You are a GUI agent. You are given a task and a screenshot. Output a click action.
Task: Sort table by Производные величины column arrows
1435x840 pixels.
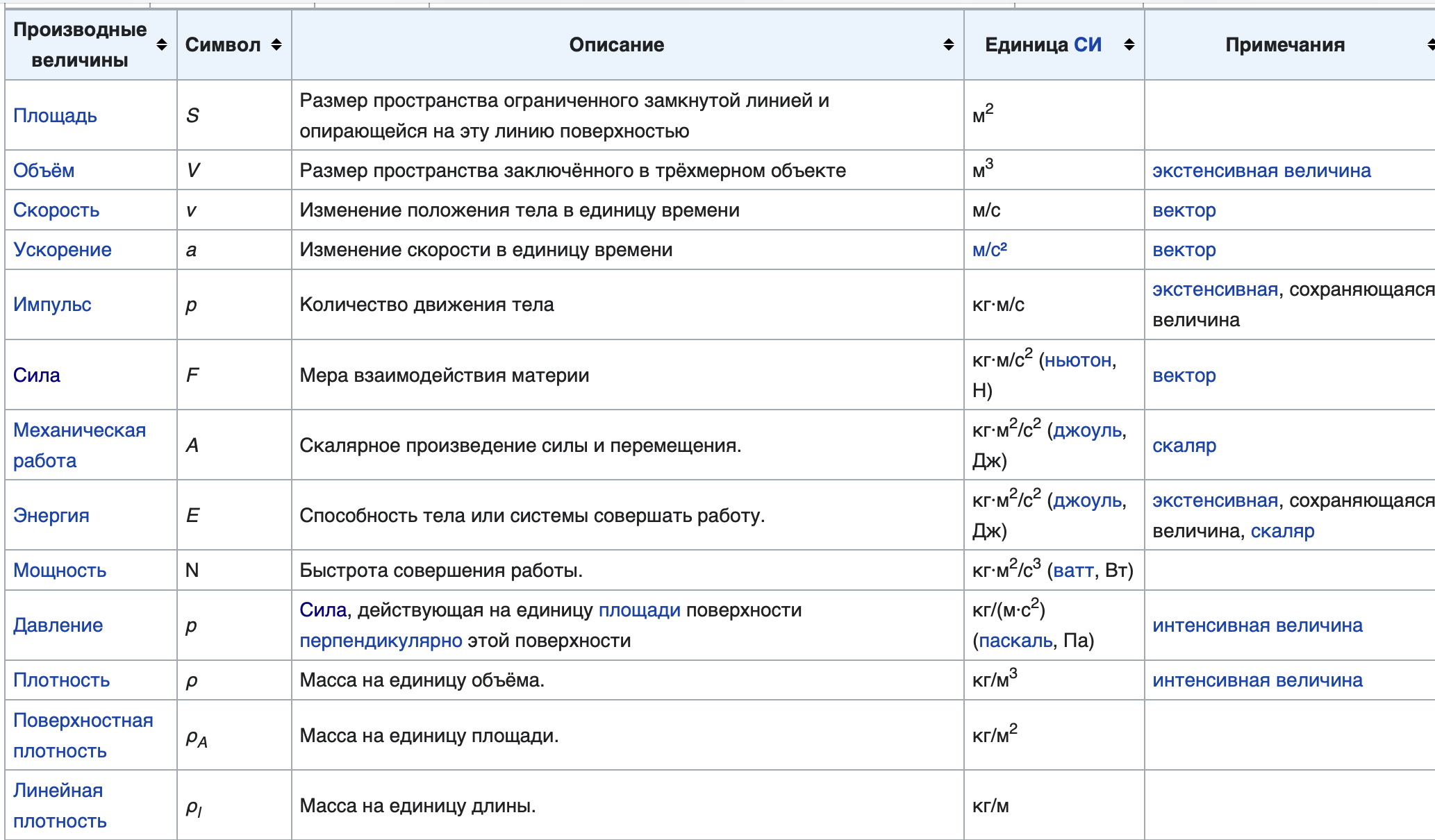point(162,44)
